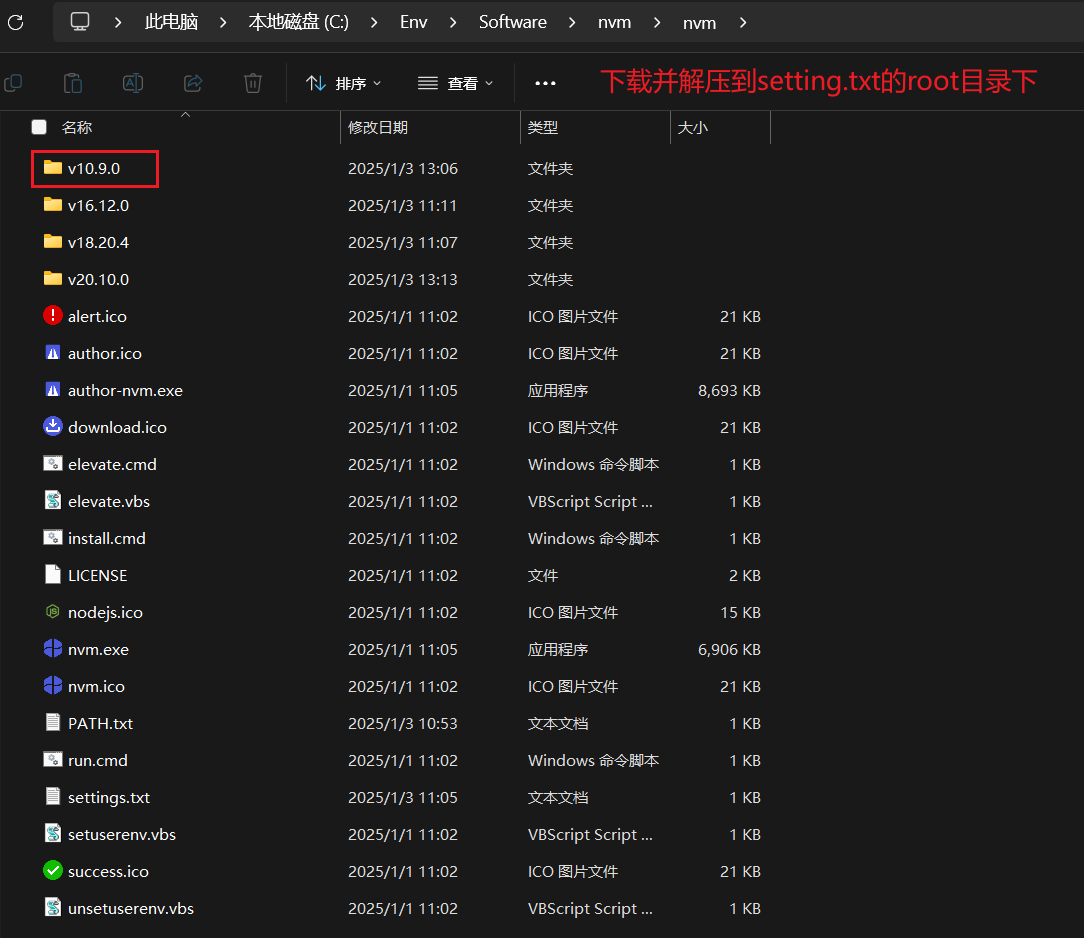This screenshot has width=1084, height=938.
Task: Expand the chevron right after Software in path
Action: point(573,22)
